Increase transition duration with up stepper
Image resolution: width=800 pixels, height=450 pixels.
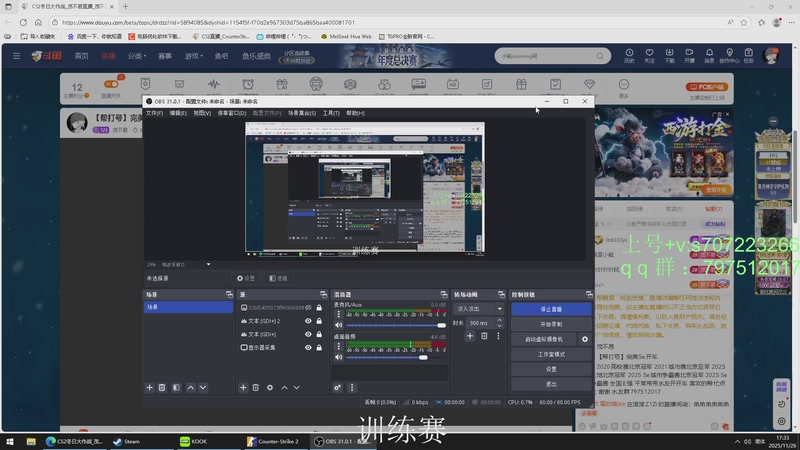click(x=499, y=320)
